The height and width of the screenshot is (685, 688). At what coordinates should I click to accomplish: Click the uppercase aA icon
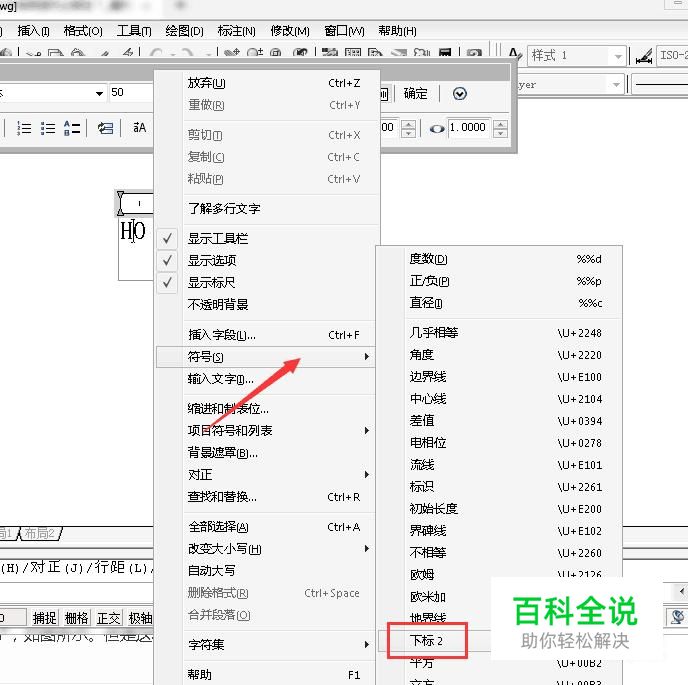click(x=139, y=128)
